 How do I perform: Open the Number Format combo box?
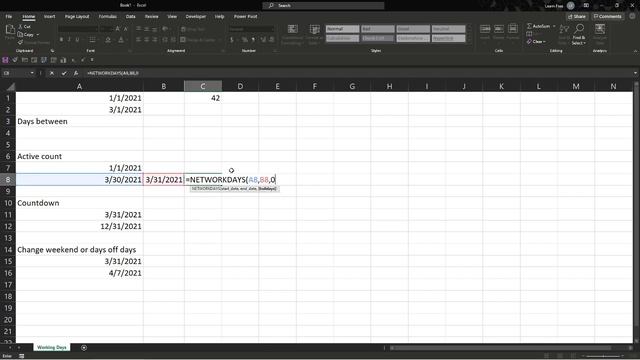[251, 29]
